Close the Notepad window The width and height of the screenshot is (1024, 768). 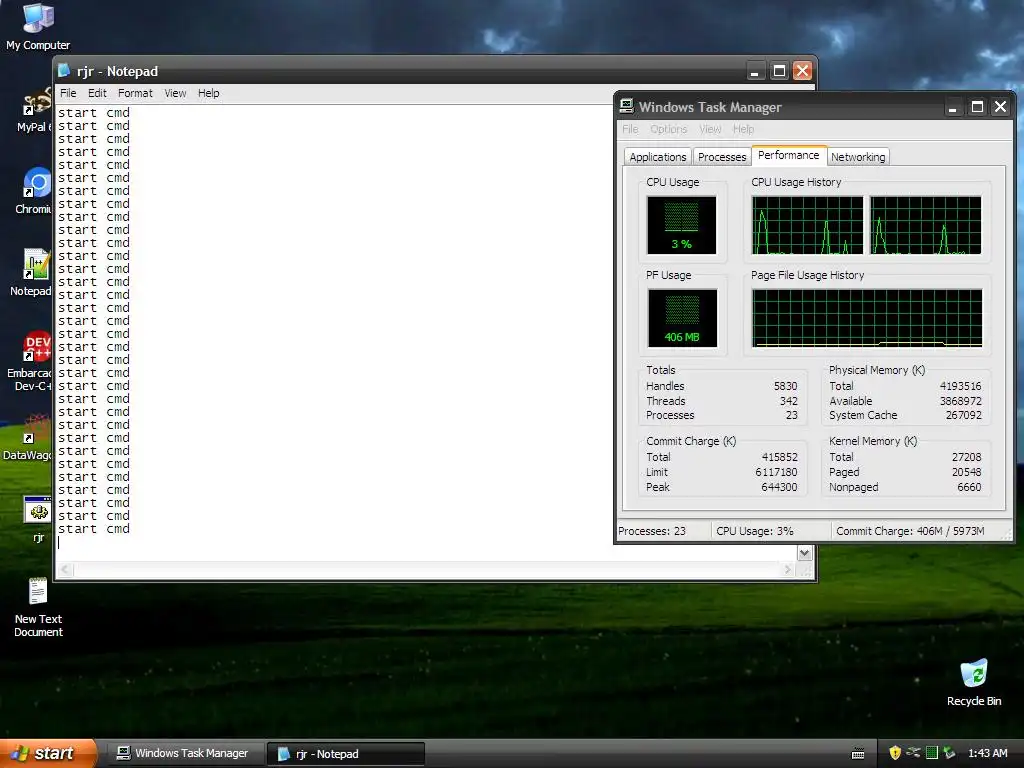(x=802, y=71)
